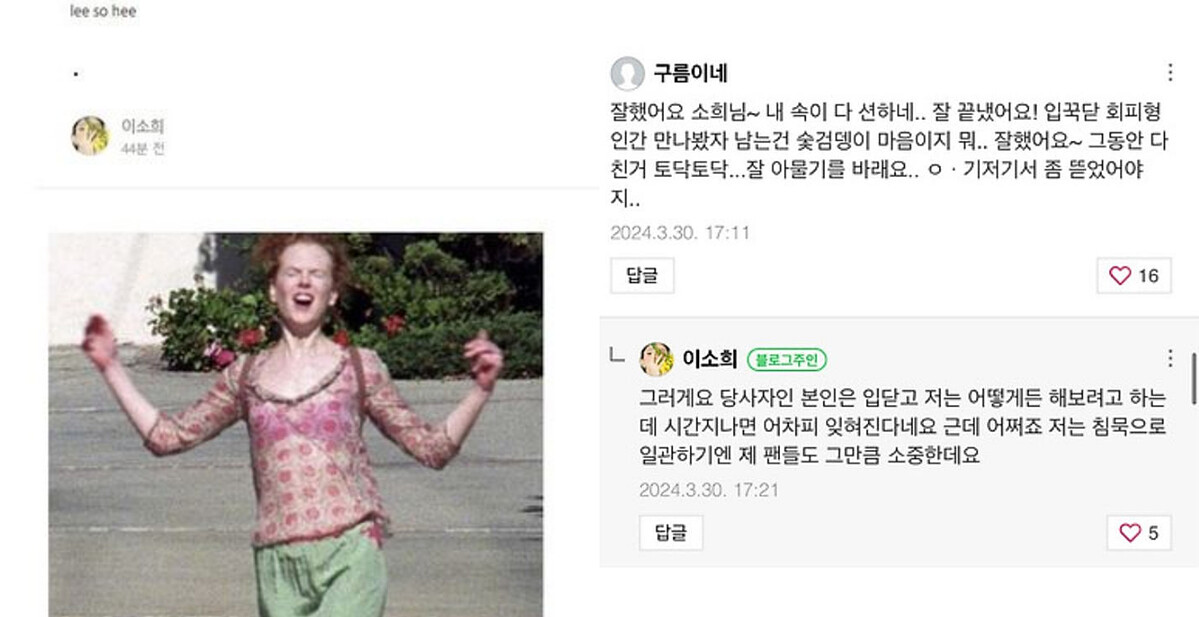Open the 구름이네 default profile avatar

tap(628, 73)
